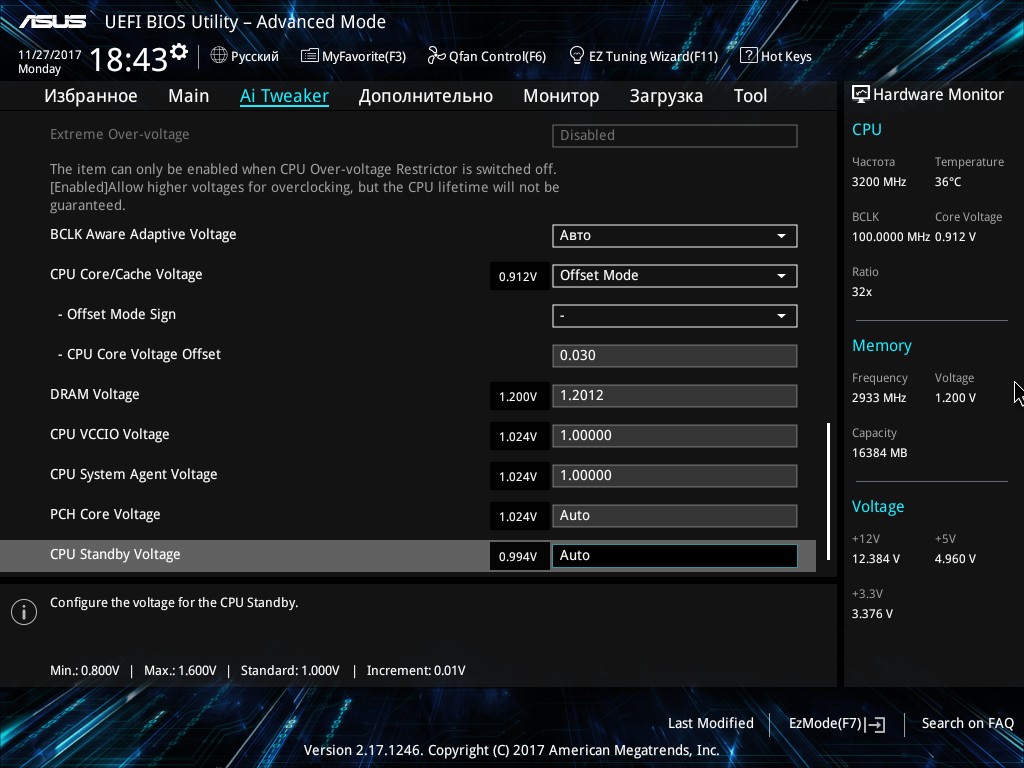This screenshot has height=768, width=1024.
Task: Open Search on FAQ
Action: (x=967, y=723)
